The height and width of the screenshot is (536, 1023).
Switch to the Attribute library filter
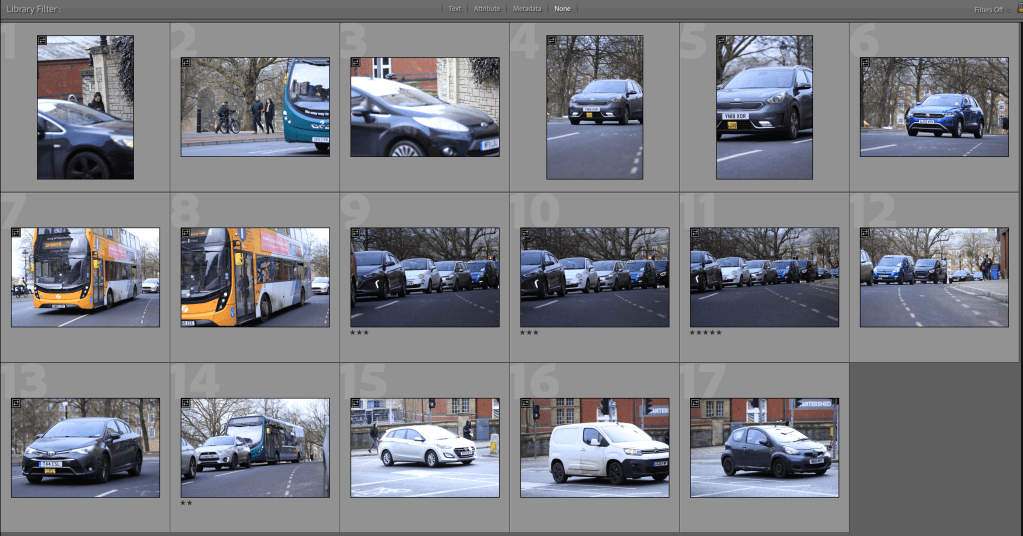487,9
